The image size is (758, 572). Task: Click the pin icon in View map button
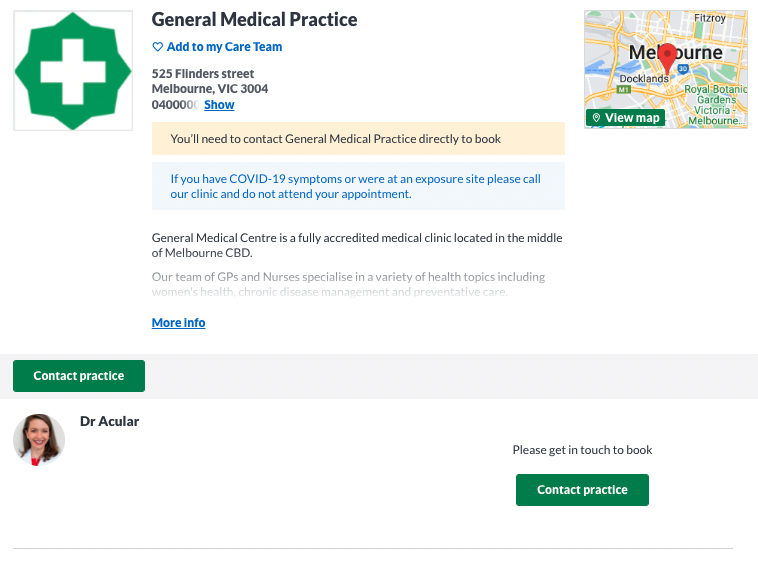click(x=597, y=117)
